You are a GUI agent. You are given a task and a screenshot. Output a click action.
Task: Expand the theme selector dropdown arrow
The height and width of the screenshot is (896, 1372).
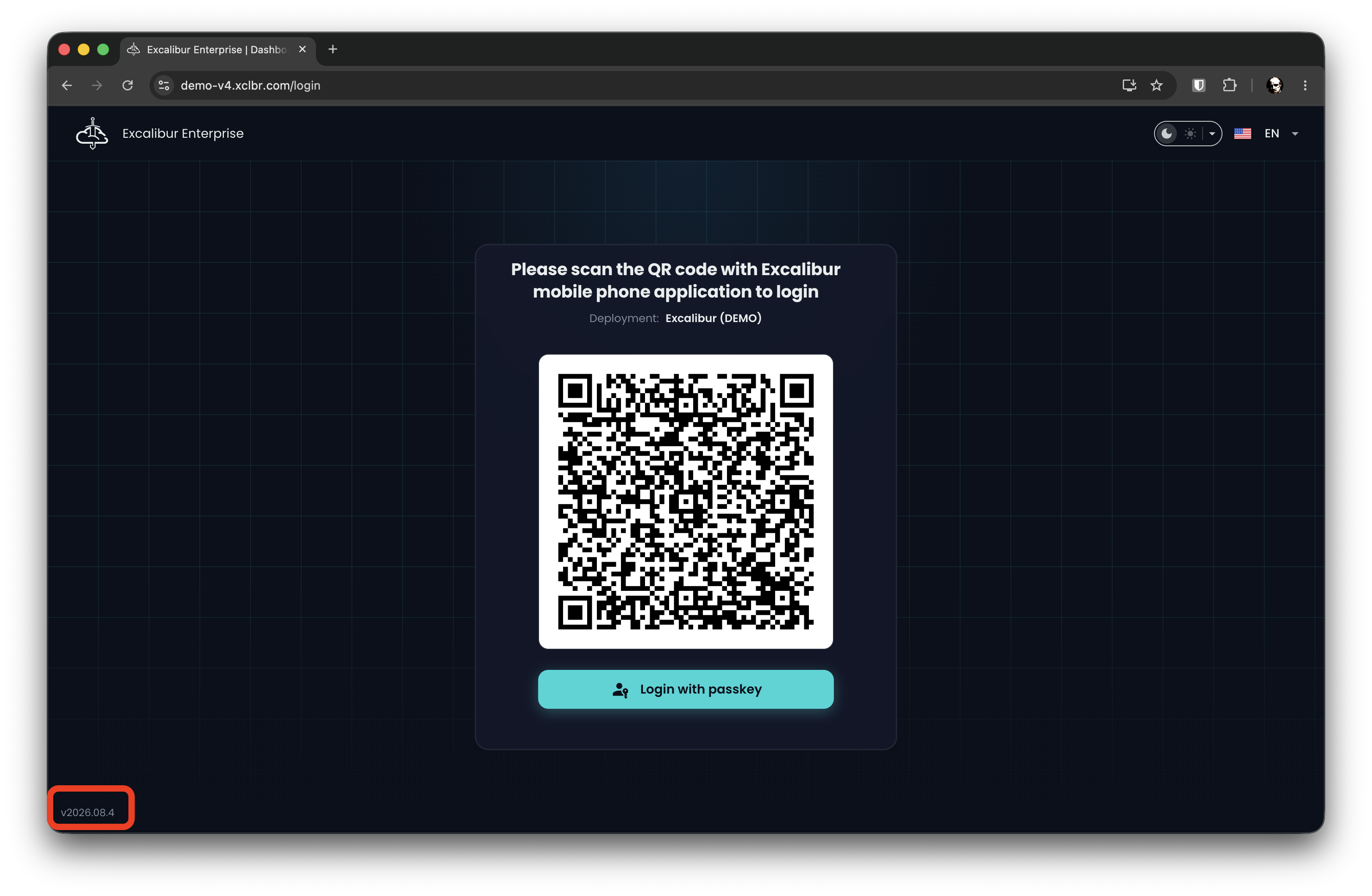[x=1212, y=134]
